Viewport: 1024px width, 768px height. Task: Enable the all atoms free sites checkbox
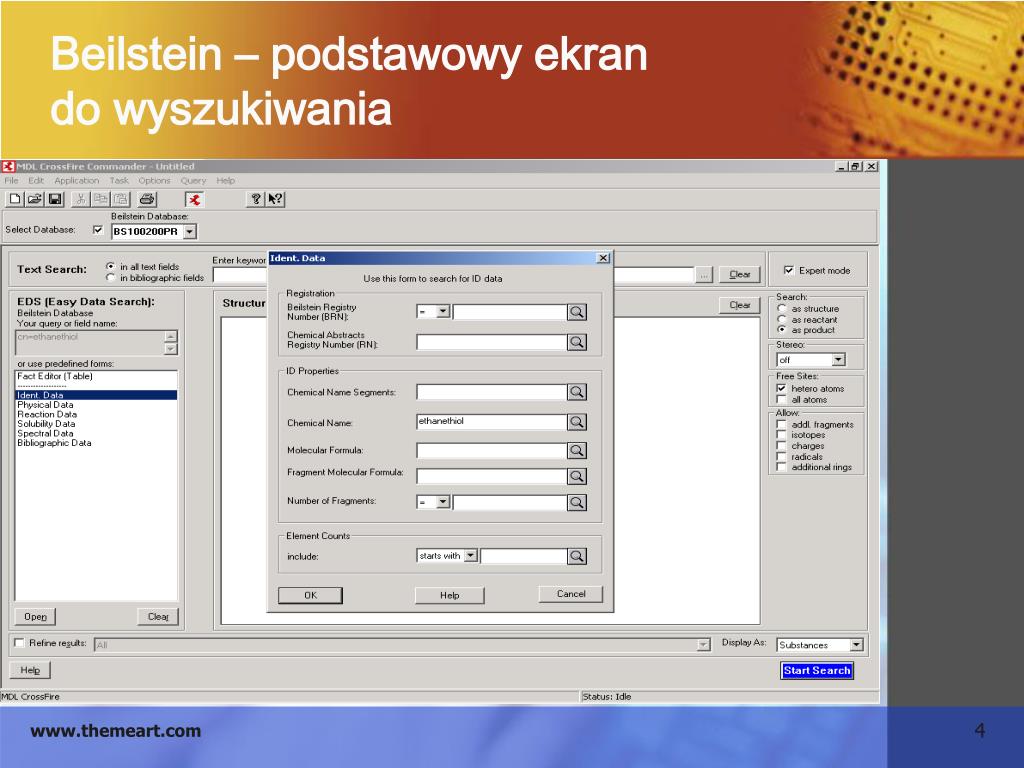click(x=781, y=399)
